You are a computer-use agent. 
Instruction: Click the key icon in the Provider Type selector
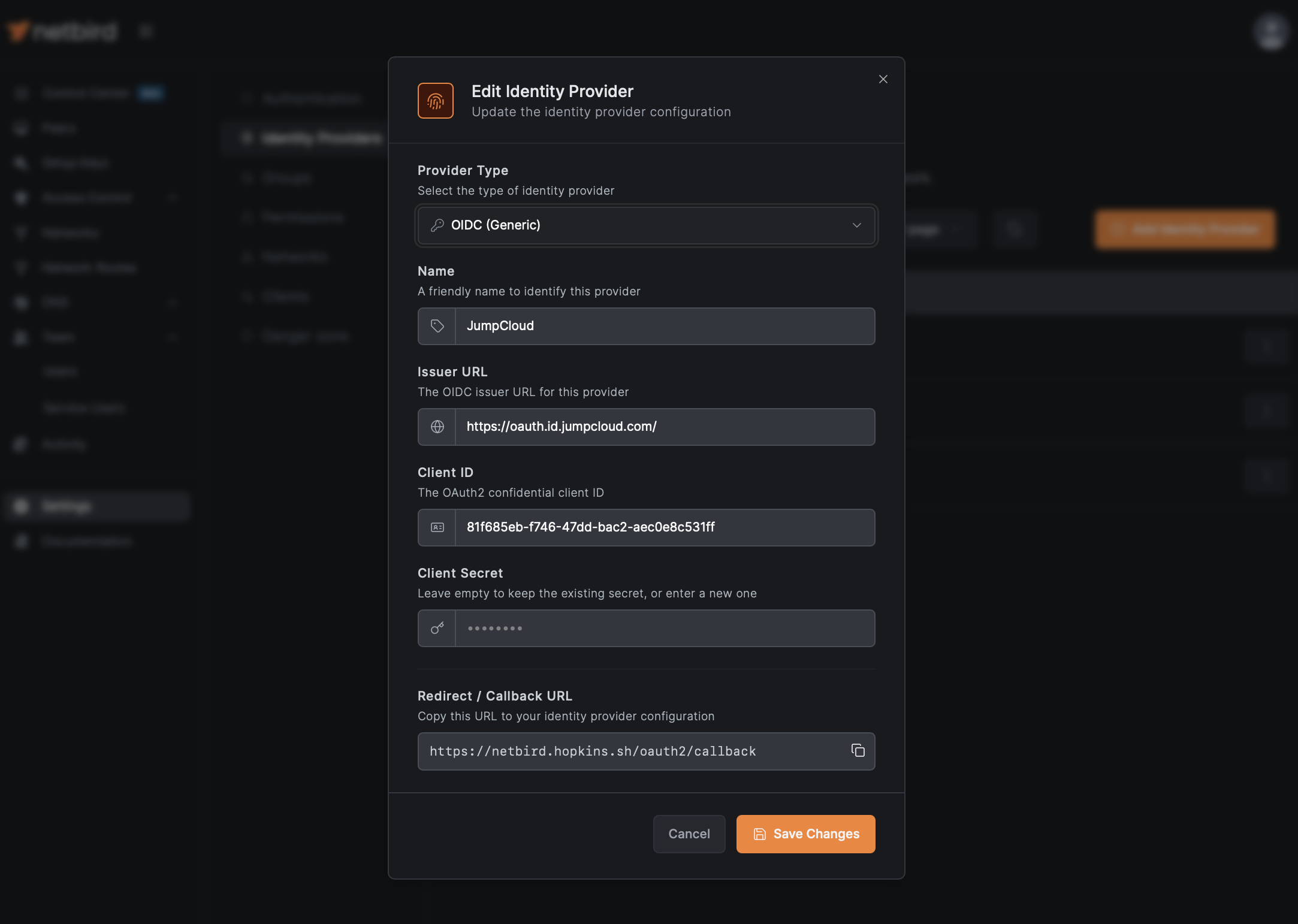pyautogui.click(x=437, y=225)
